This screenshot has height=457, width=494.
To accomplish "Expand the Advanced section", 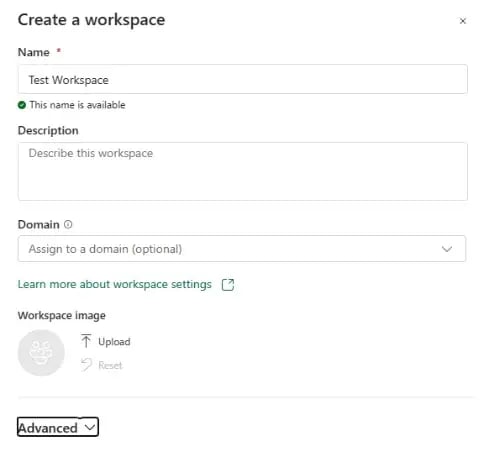I will [x=58, y=427].
